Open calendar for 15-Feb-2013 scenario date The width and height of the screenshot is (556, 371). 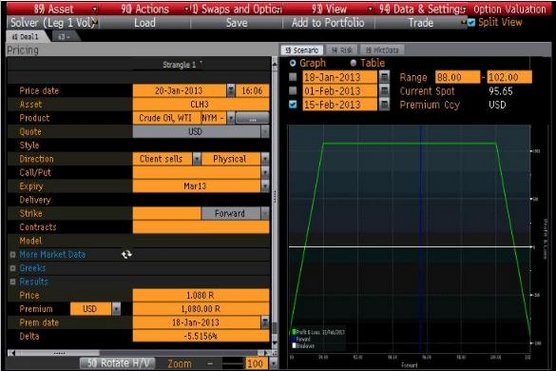tap(384, 104)
